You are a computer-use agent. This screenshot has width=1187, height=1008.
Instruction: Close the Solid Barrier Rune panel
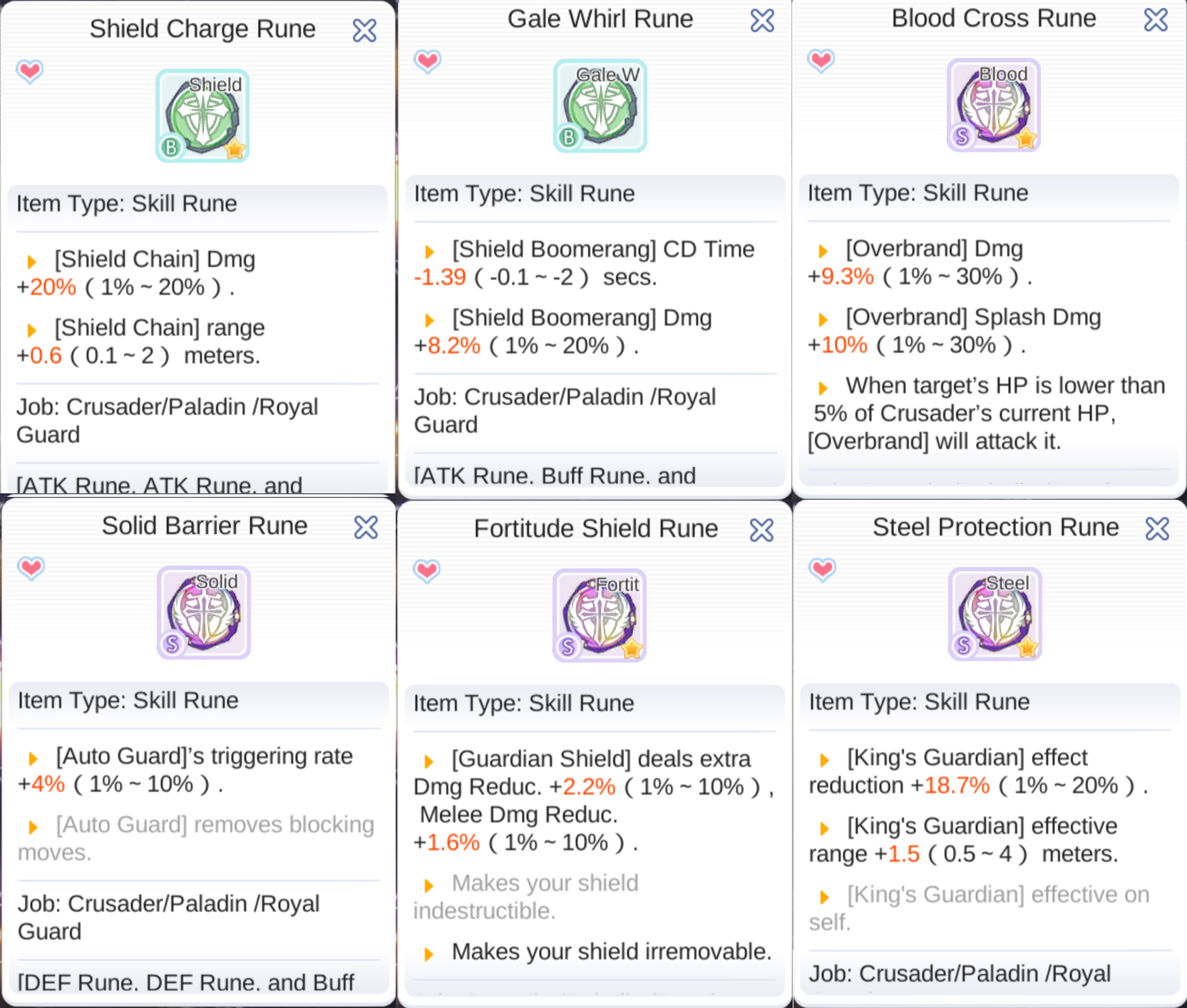366,527
